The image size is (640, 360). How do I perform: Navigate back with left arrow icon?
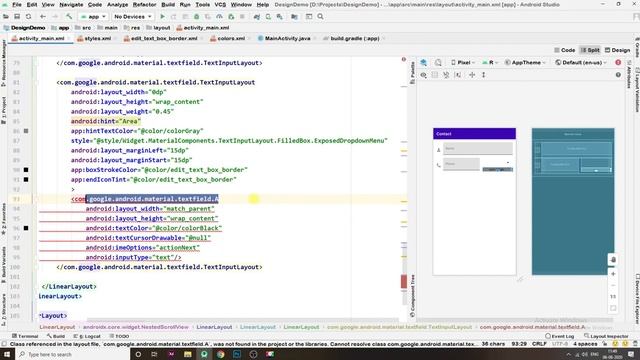43,17
